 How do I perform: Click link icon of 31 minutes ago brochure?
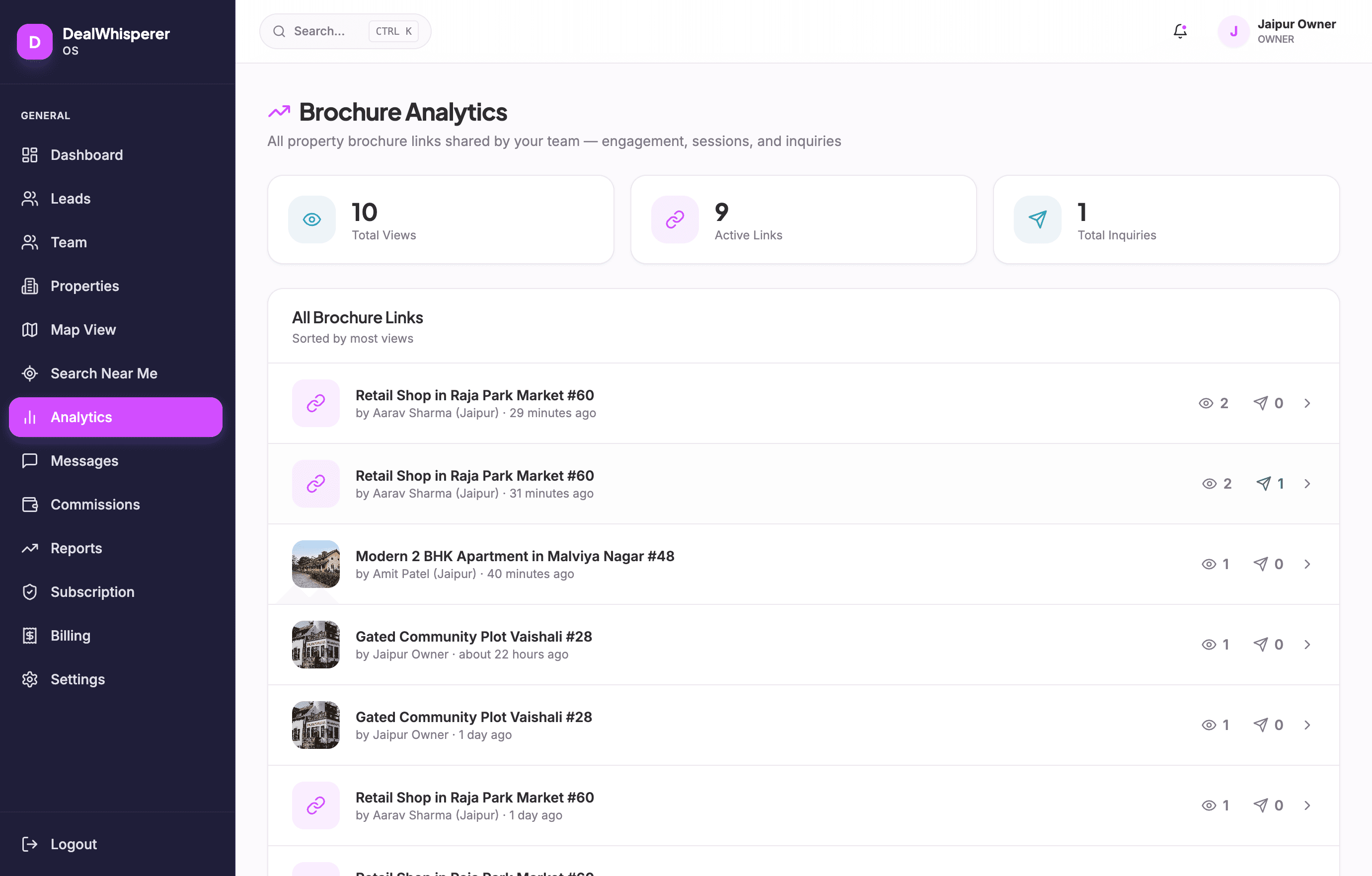[x=315, y=484]
